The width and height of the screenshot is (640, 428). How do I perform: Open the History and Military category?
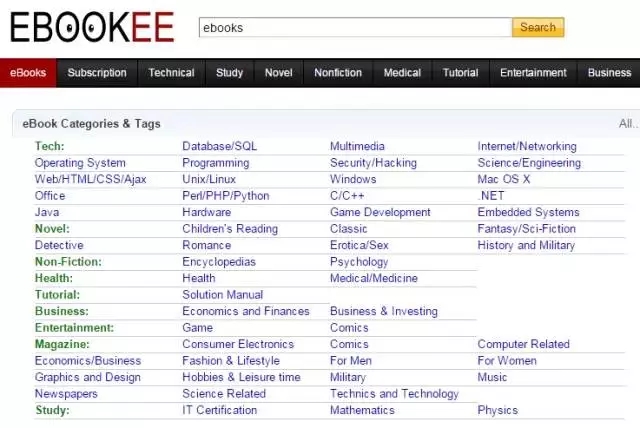526,245
